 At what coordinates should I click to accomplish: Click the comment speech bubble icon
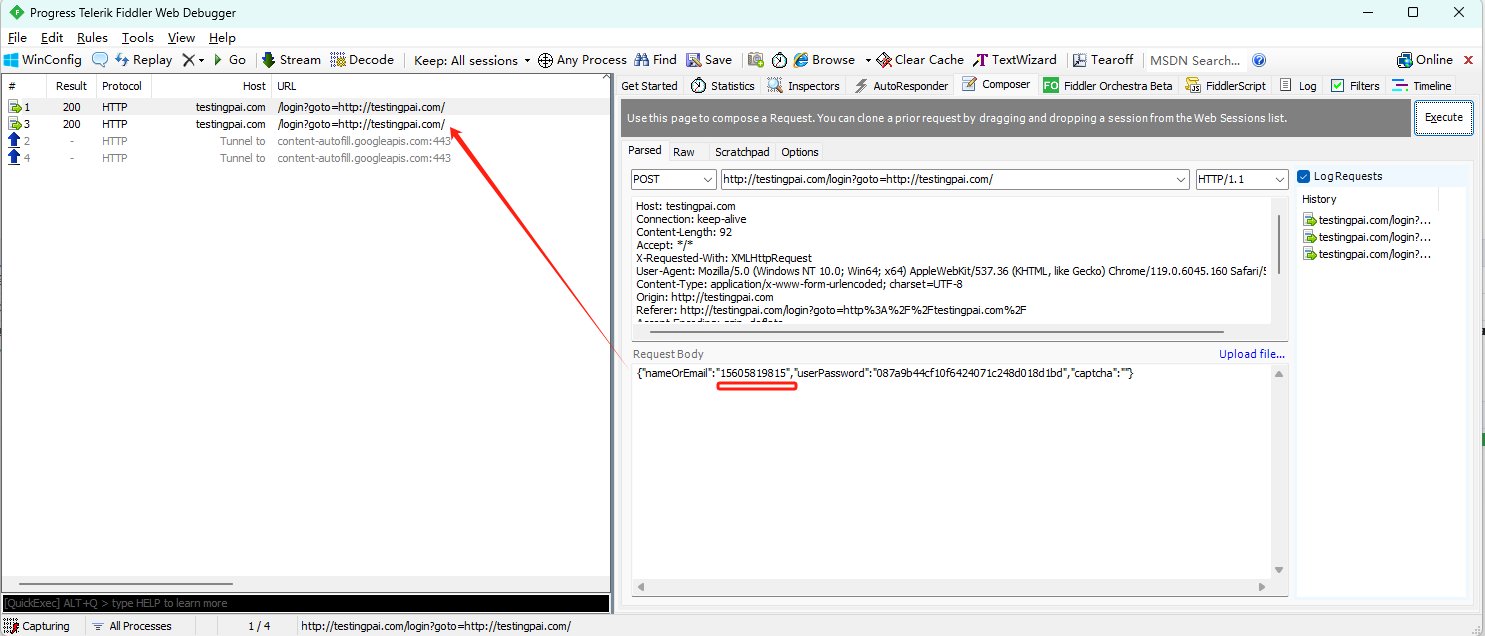point(100,60)
